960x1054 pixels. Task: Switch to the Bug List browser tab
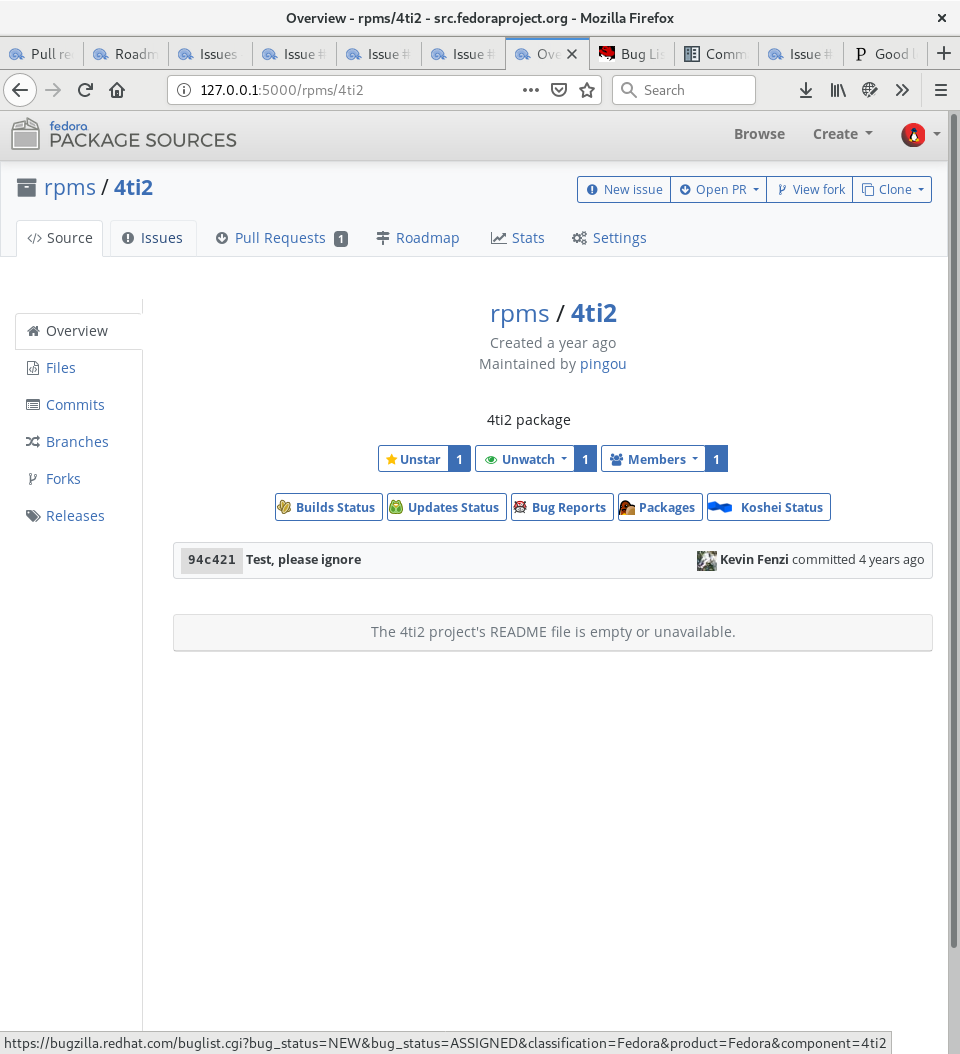click(x=632, y=54)
